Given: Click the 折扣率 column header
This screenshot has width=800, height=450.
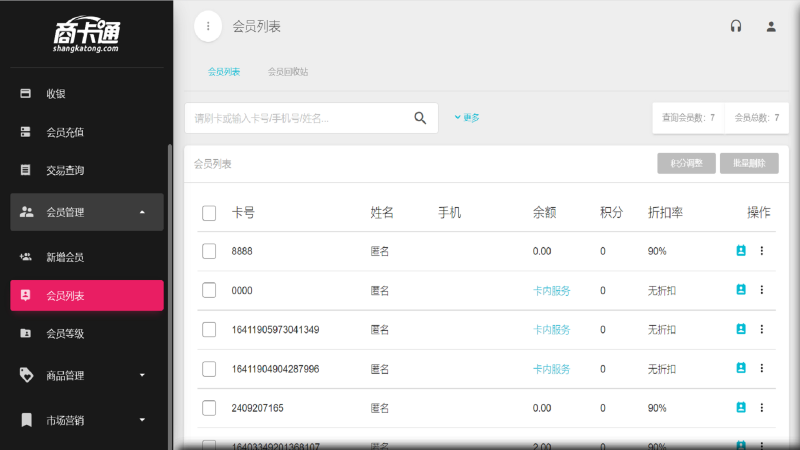Looking at the screenshot, I should pos(665,213).
